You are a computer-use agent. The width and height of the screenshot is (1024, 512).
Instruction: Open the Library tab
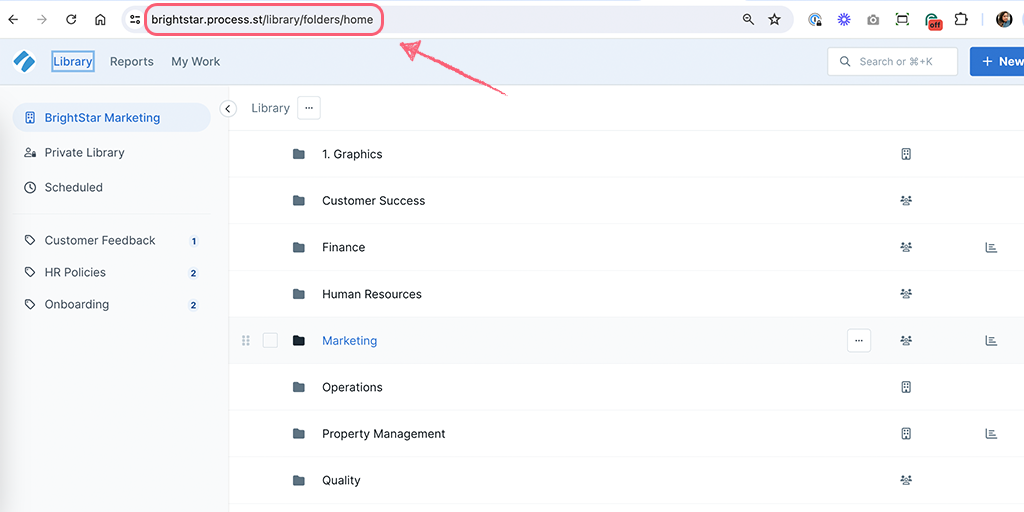click(x=72, y=61)
